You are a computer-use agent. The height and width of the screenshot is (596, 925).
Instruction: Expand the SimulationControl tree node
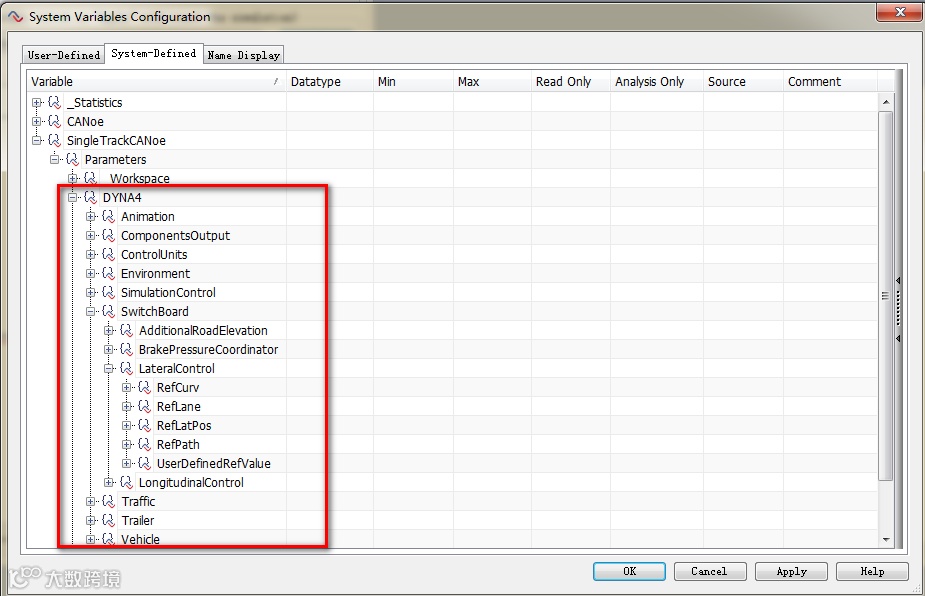[x=91, y=293]
